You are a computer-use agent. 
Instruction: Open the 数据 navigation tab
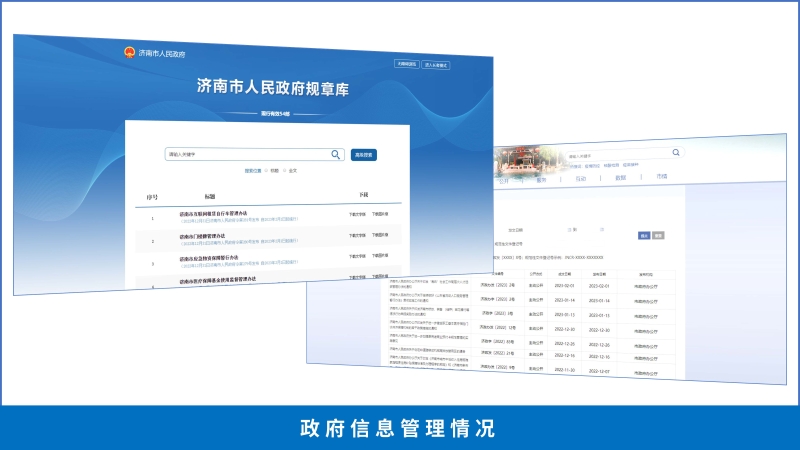click(x=620, y=177)
